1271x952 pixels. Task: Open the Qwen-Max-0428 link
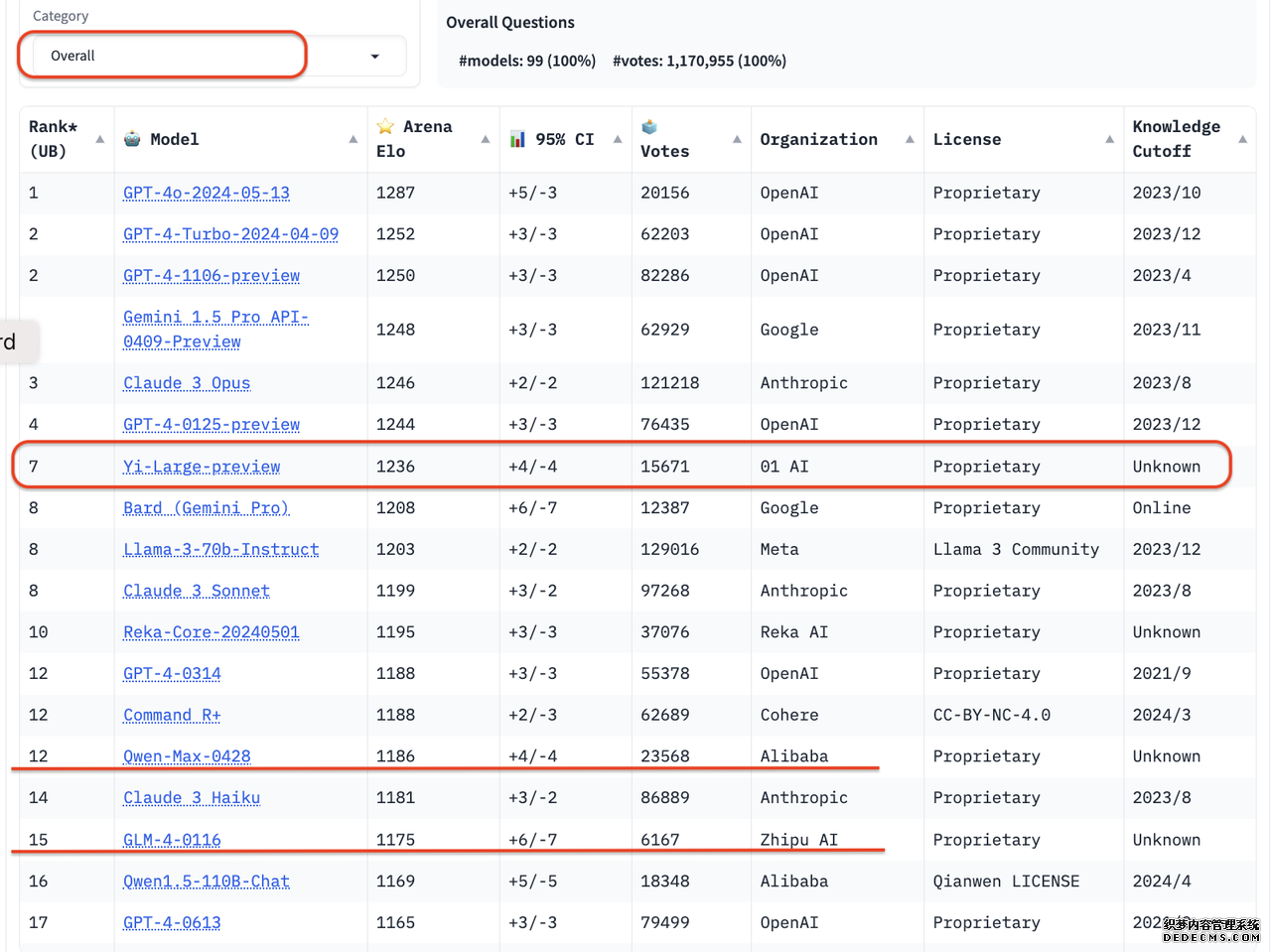pos(187,756)
